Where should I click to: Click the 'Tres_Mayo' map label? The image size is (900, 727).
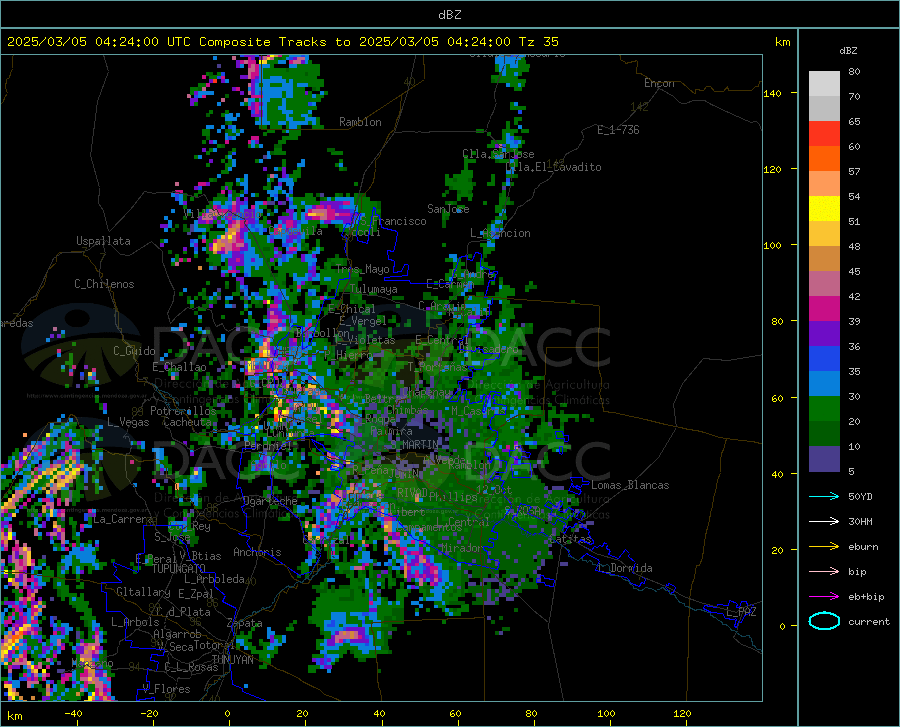(362, 269)
